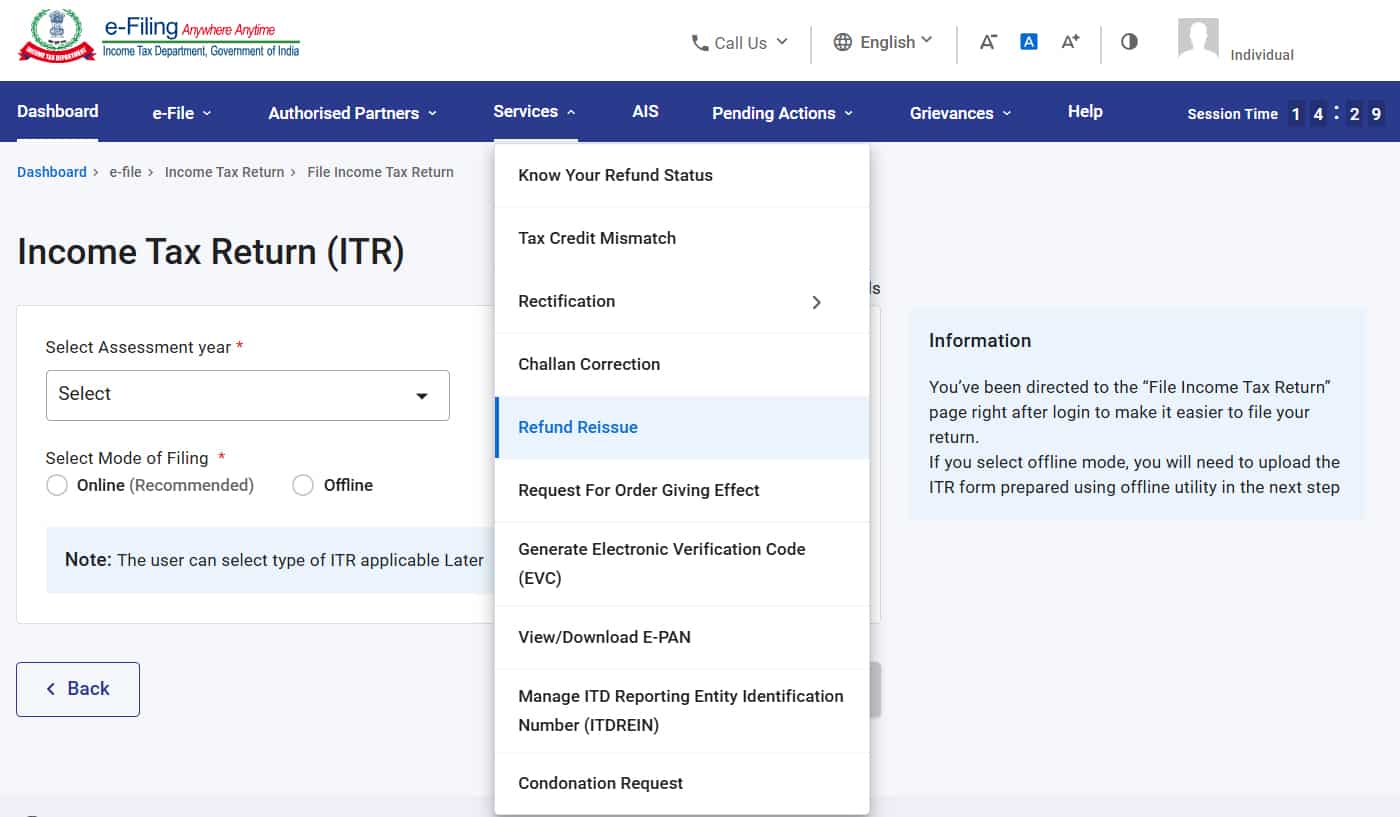This screenshot has width=1400, height=817.
Task: Open the Help menu
Action: click(x=1084, y=112)
